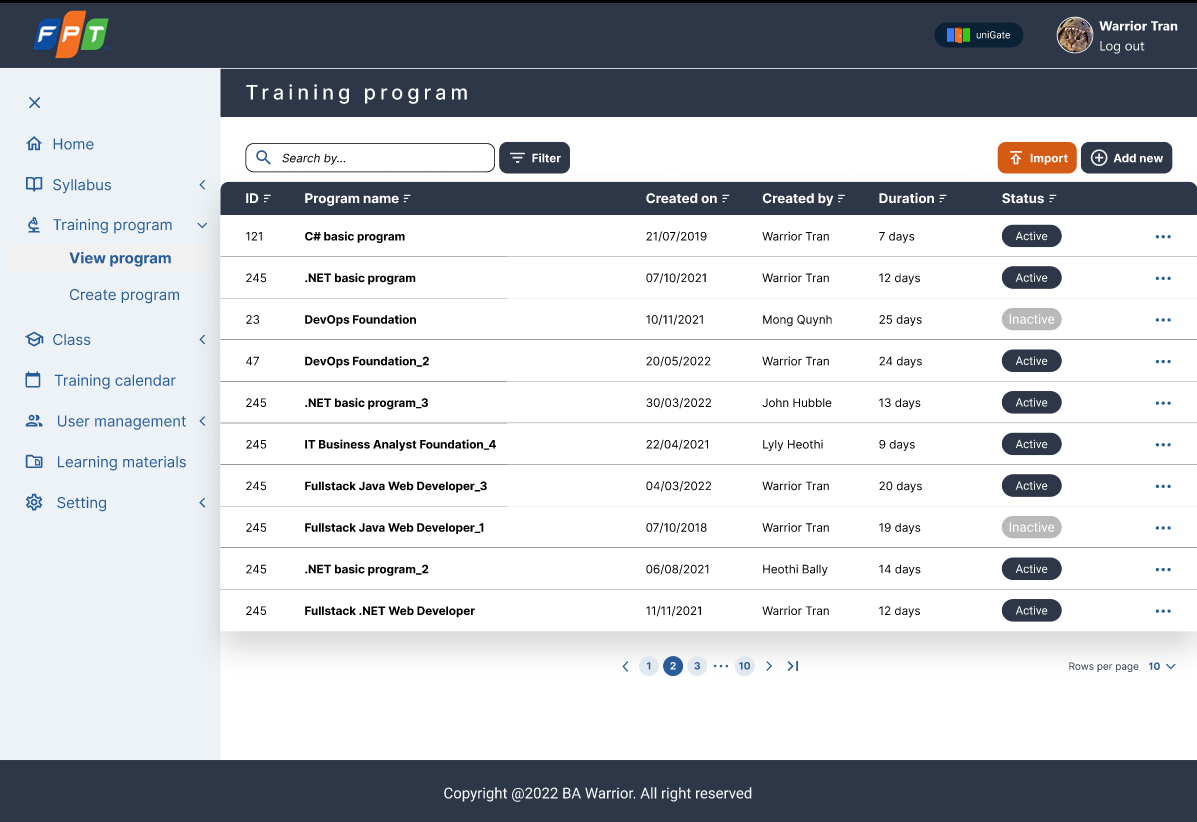The image size is (1197, 822).
Task: Click the Search by input field
Action: tap(369, 158)
